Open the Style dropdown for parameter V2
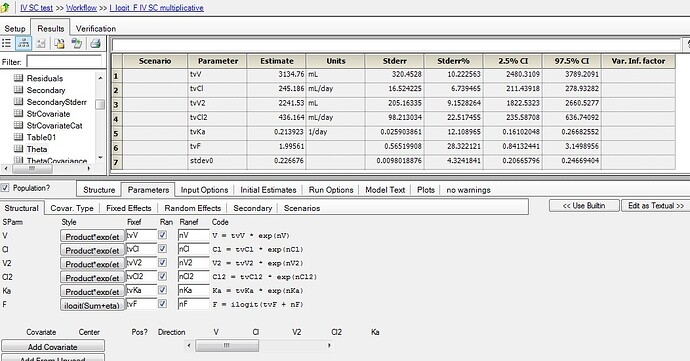This screenshot has width=690, height=361. pyautogui.click(x=92, y=263)
